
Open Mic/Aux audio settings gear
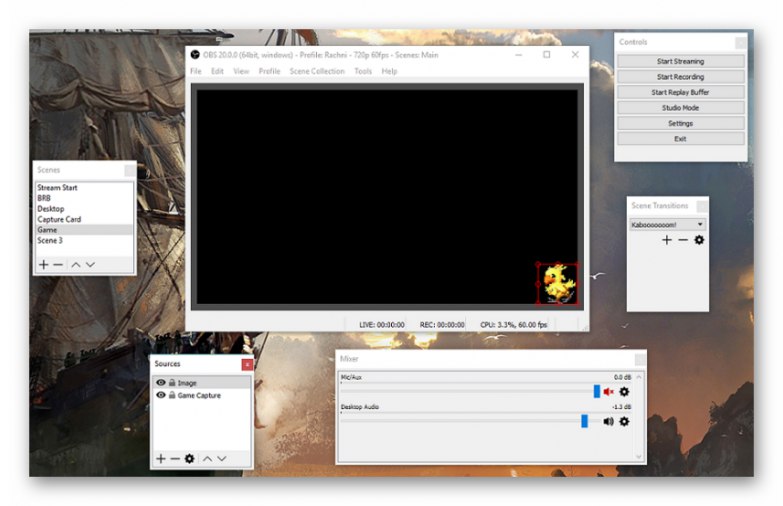click(x=624, y=392)
